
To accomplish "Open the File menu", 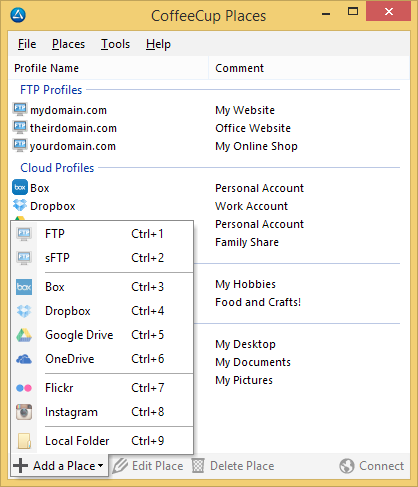I will pyautogui.click(x=27, y=44).
